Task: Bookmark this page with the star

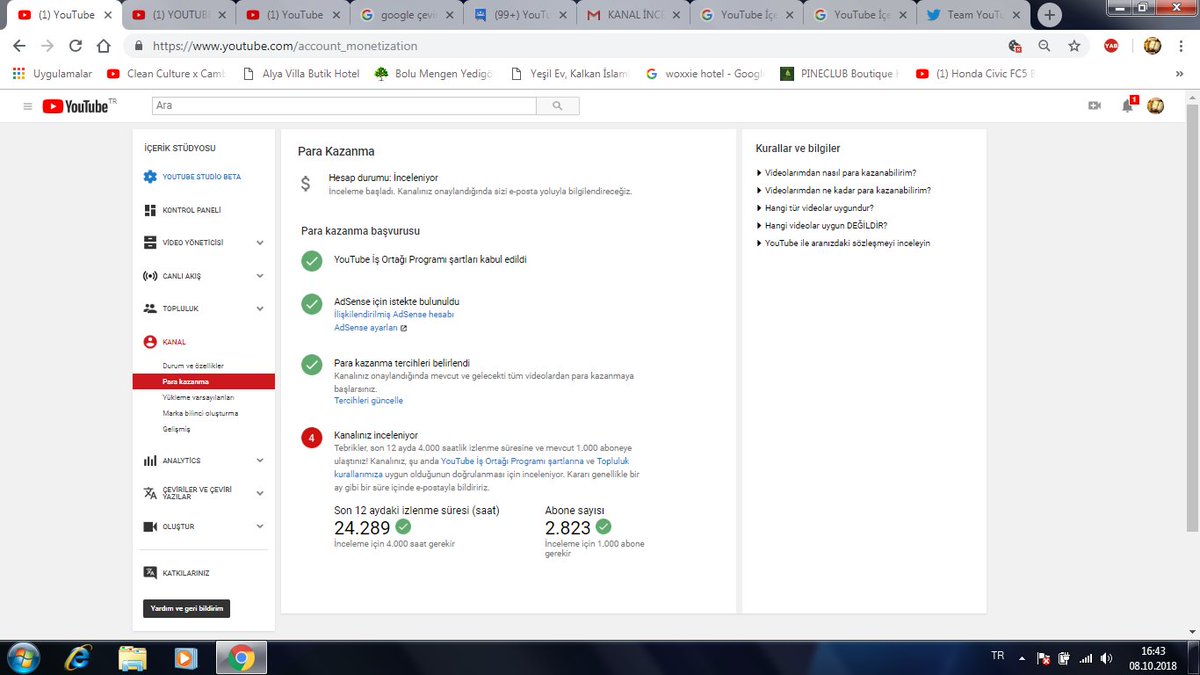Action: tap(1074, 46)
